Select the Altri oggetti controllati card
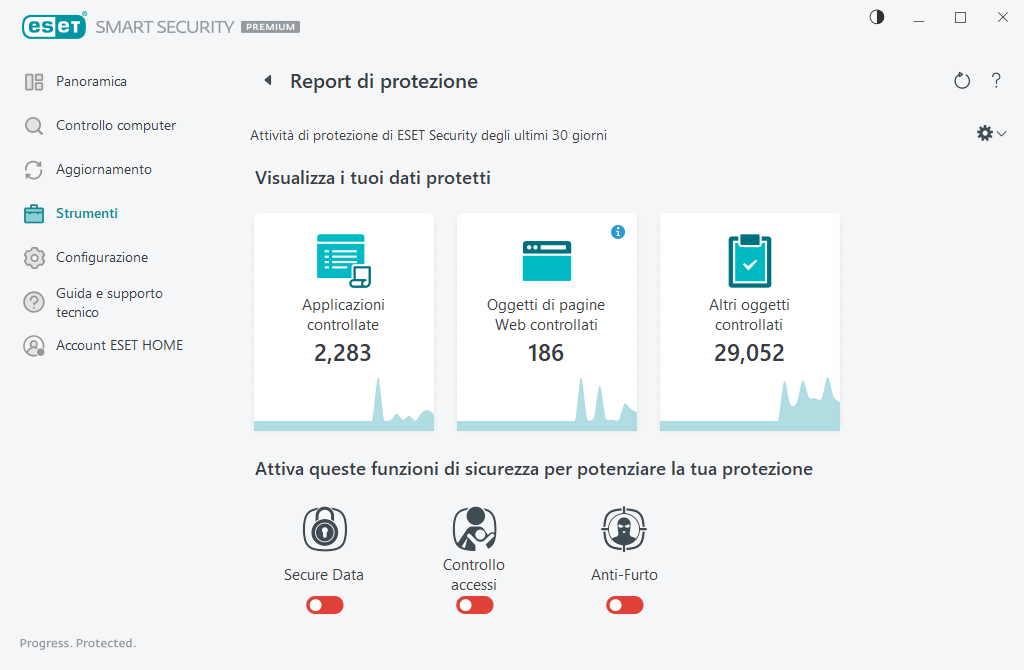Viewport: 1024px width, 670px height. point(749,321)
